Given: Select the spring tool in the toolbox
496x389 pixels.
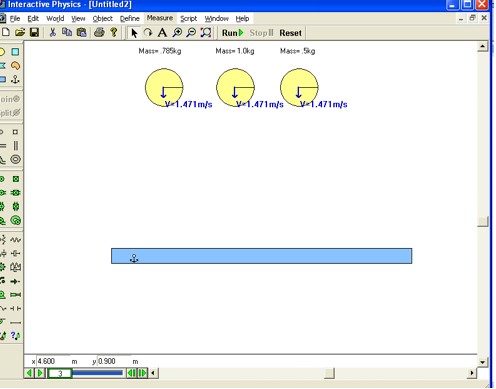Looking at the screenshot, I should [16, 240].
